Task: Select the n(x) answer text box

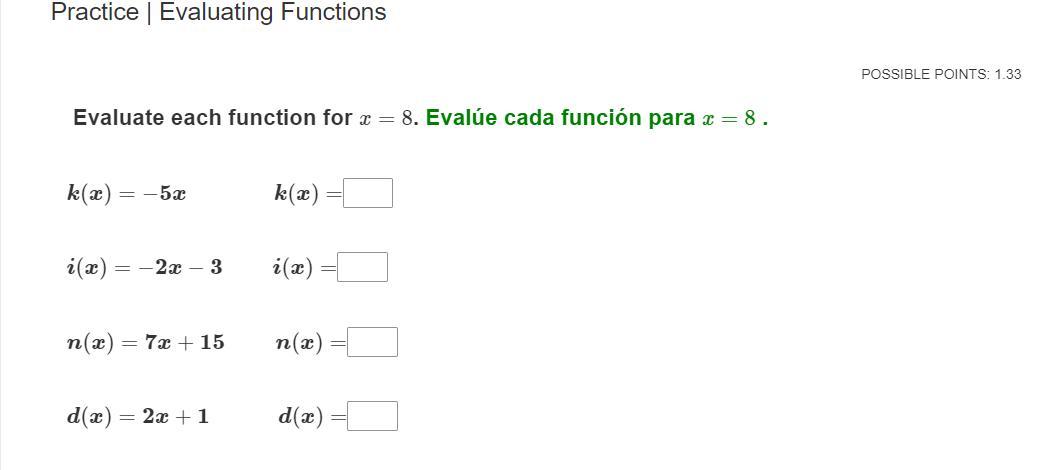Action: [372, 342]
